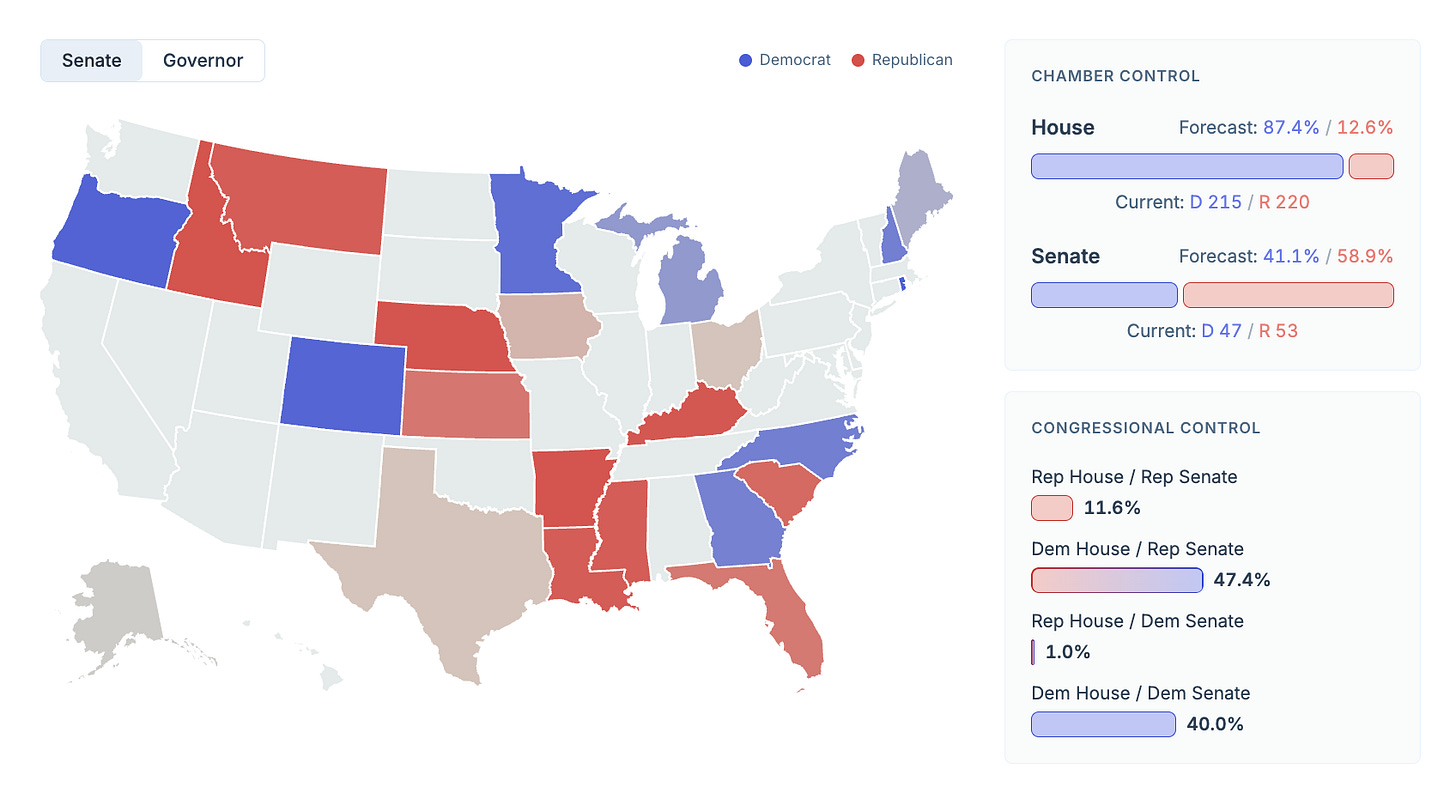Select the Senate tab
Screen dimensions: 1456x798
92,60
